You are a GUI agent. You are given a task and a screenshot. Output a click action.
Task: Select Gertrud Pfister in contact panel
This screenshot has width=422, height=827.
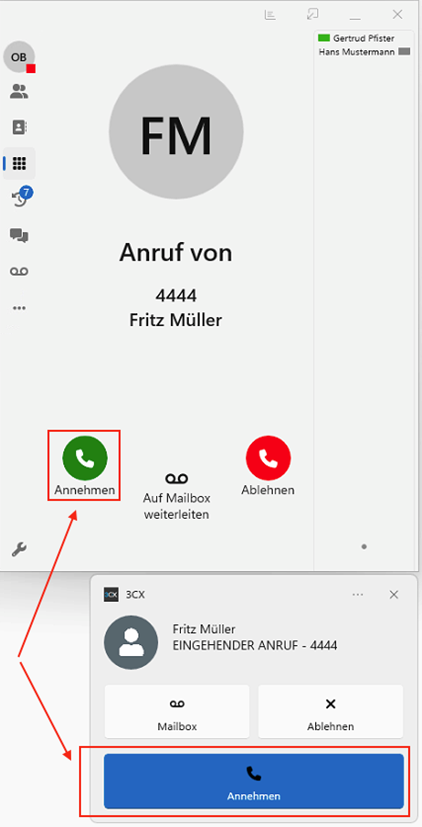point(356,38)
